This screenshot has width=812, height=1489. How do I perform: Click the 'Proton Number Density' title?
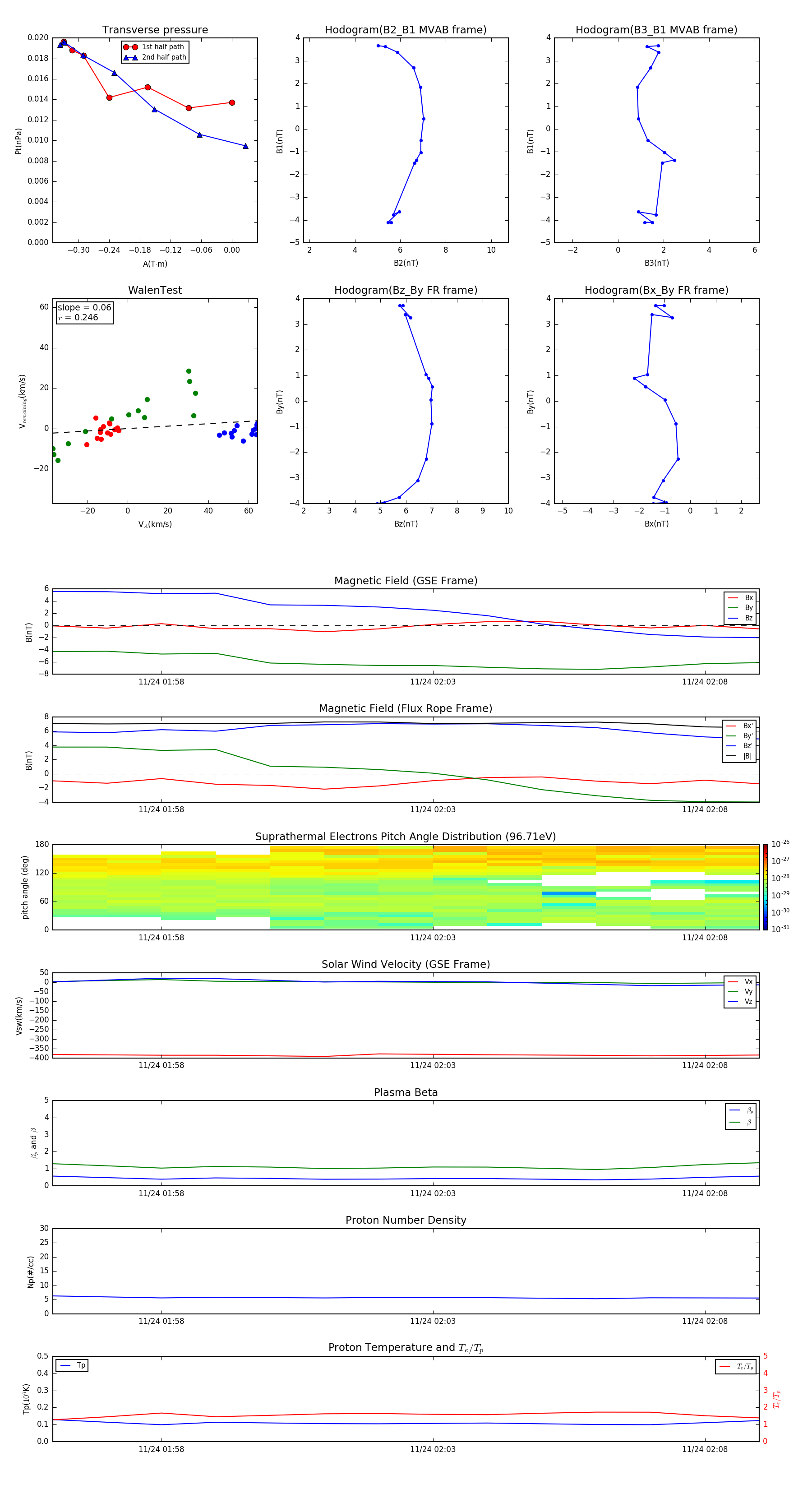pos(406,1220)
